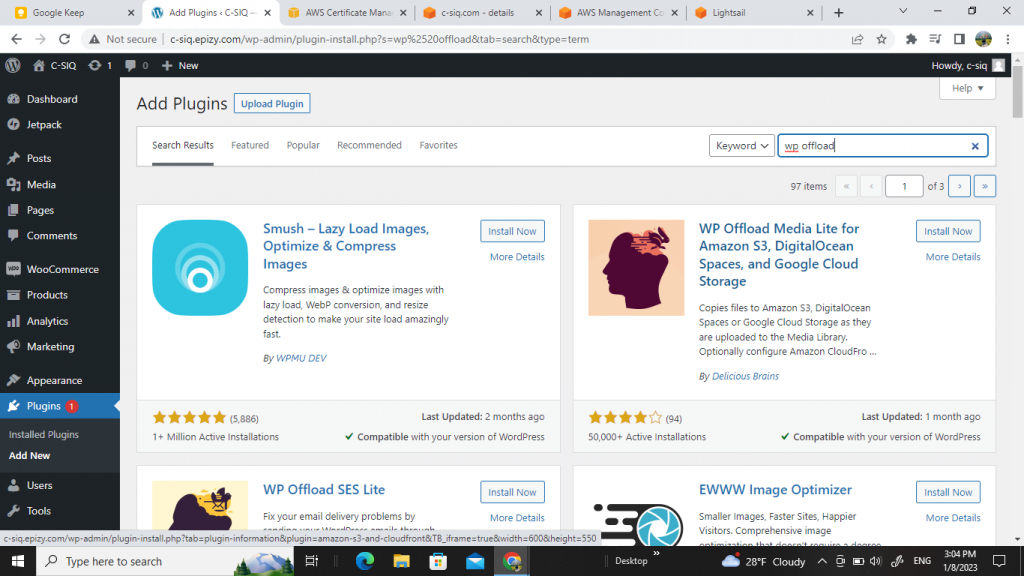
Task: Go to next page of results
Action: click(x=959, y=186)
